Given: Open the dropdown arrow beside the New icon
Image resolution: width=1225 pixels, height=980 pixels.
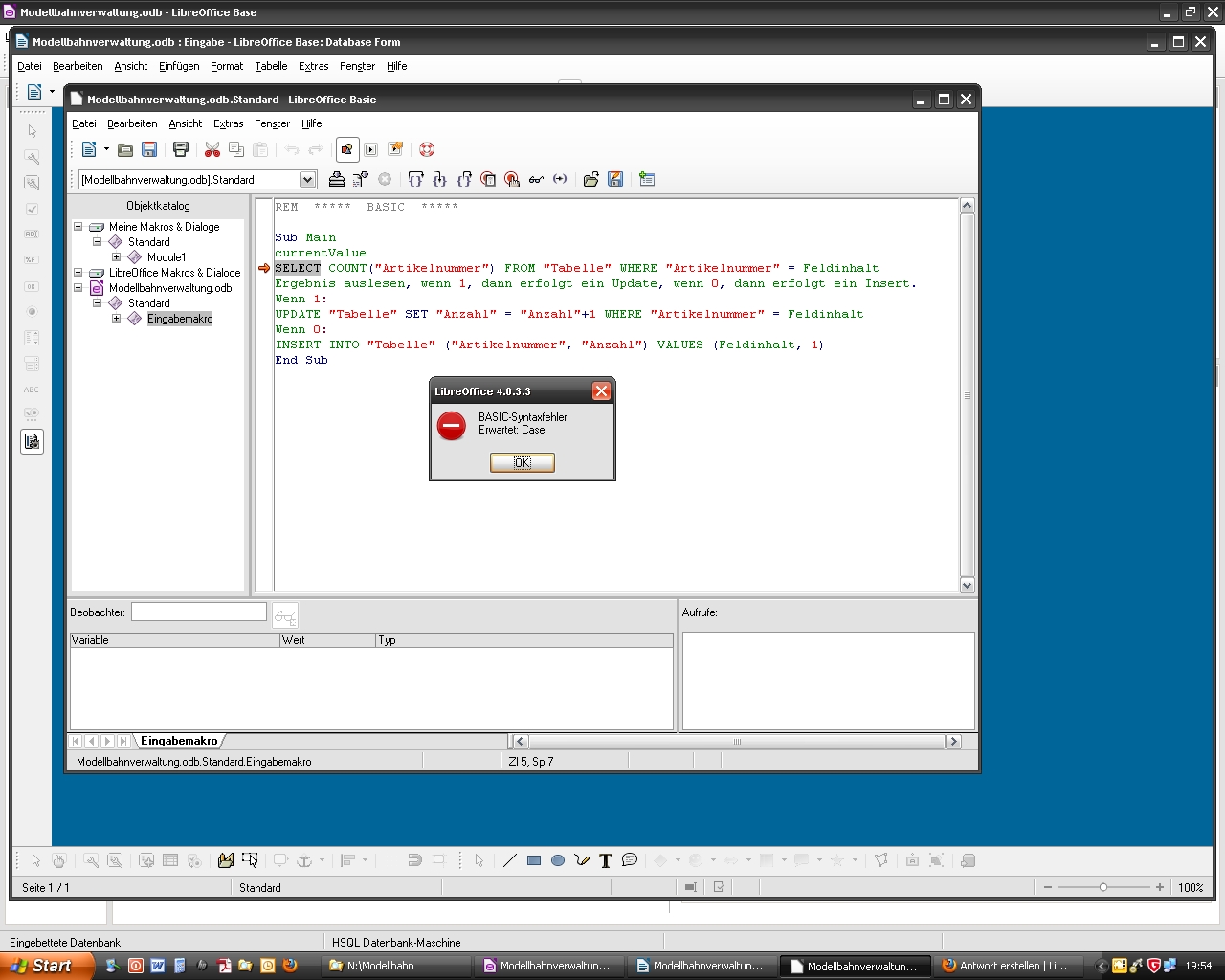Looking at the screenshot, I should point(106,149).
